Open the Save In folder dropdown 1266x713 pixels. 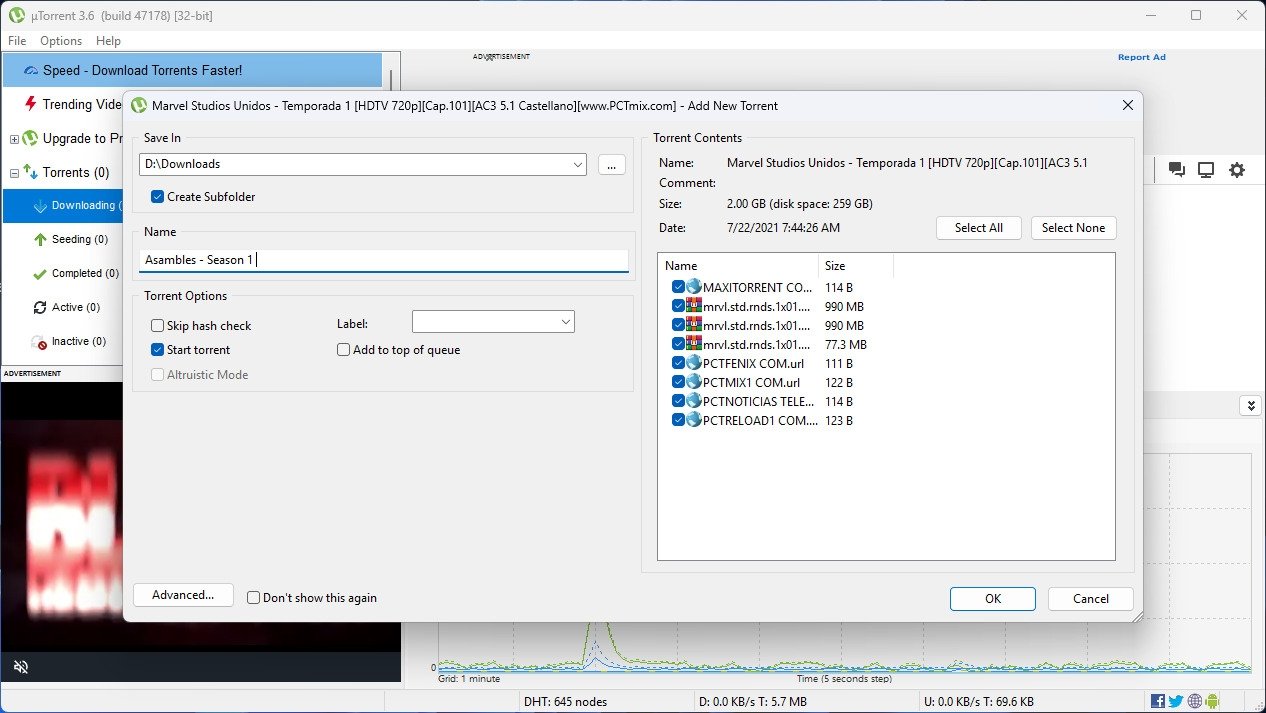pos(577,164)
